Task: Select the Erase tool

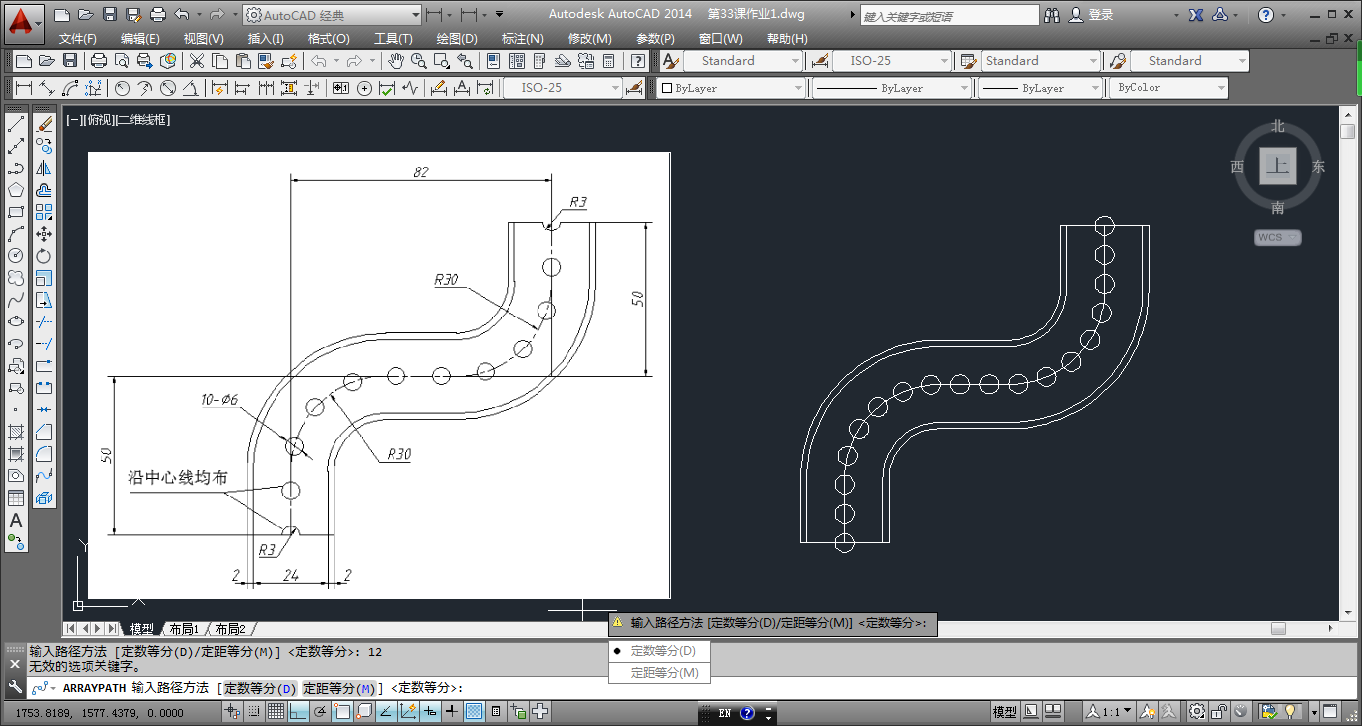Action: (44, 124)
